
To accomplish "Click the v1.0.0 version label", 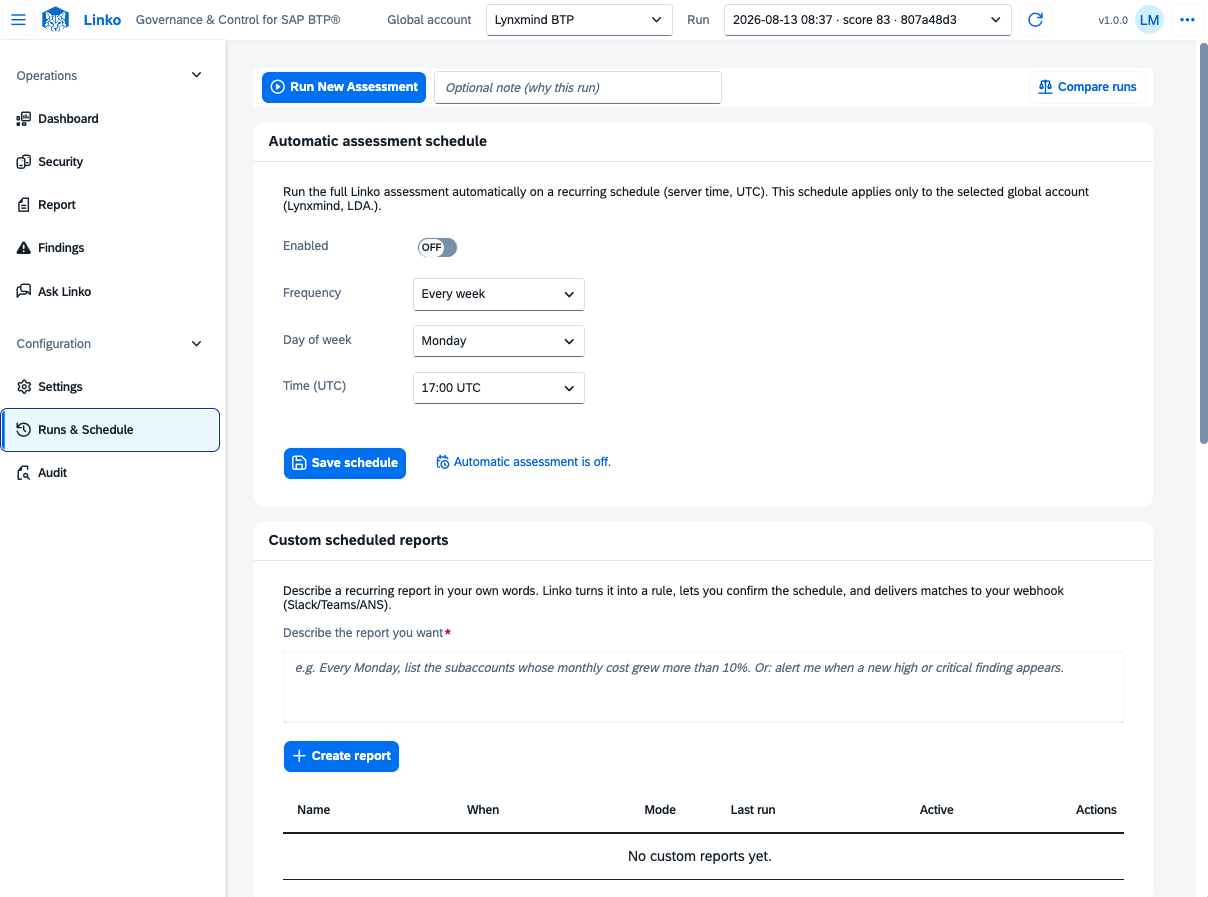I will pos(1113,20).
